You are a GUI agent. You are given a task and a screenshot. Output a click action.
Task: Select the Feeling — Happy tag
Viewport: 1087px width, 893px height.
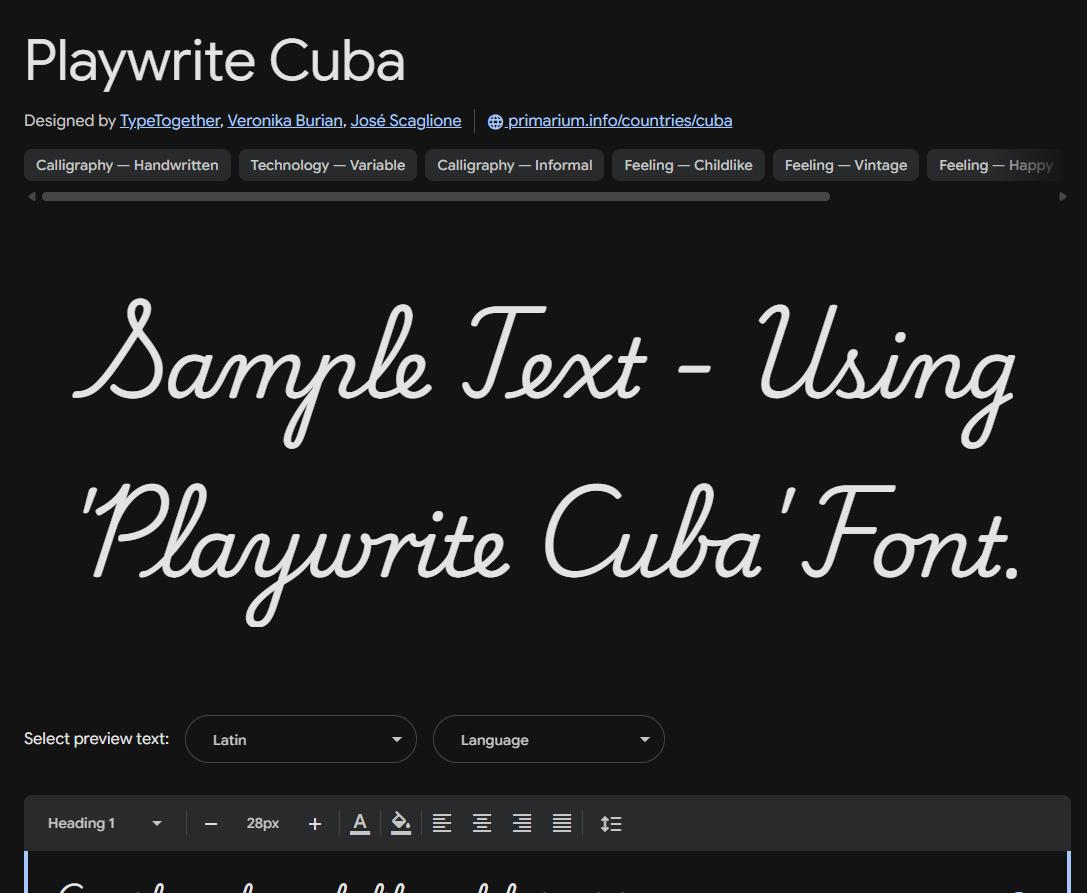click(x=995, y=165)
